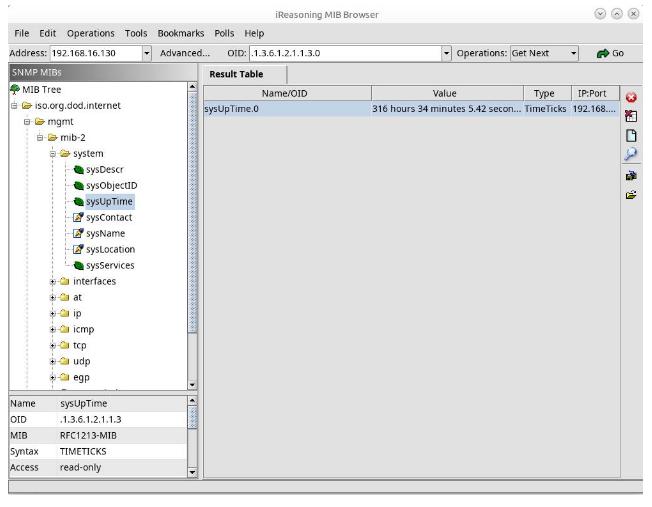Click the clear table icon beside results
The height and width of the screenshot is (507, 652).
coord(631,116)
